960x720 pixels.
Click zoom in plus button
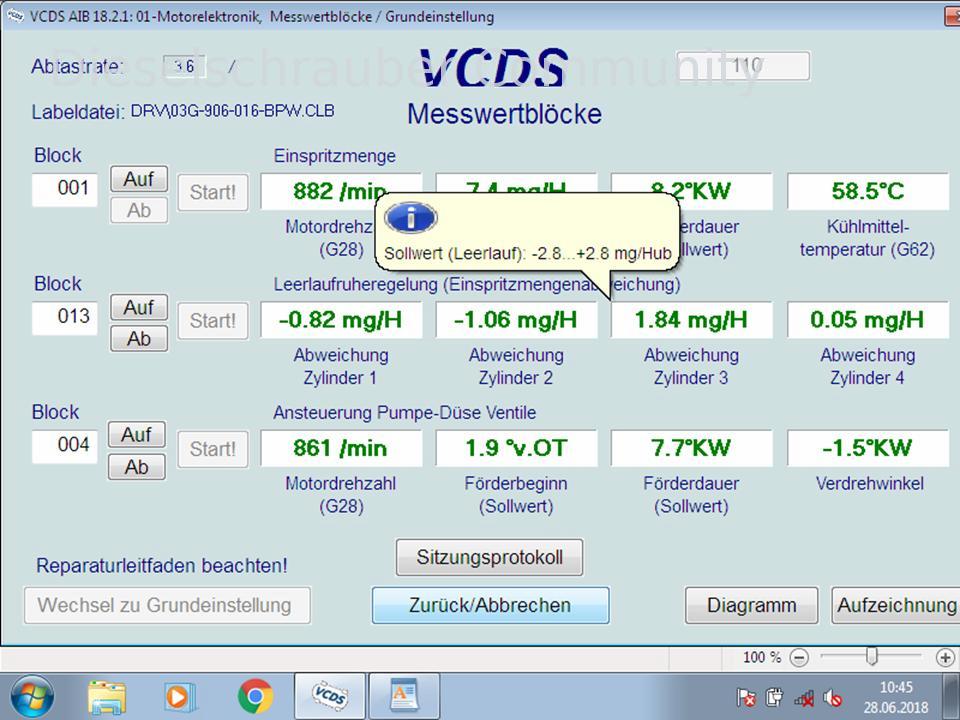coord(945,658)
